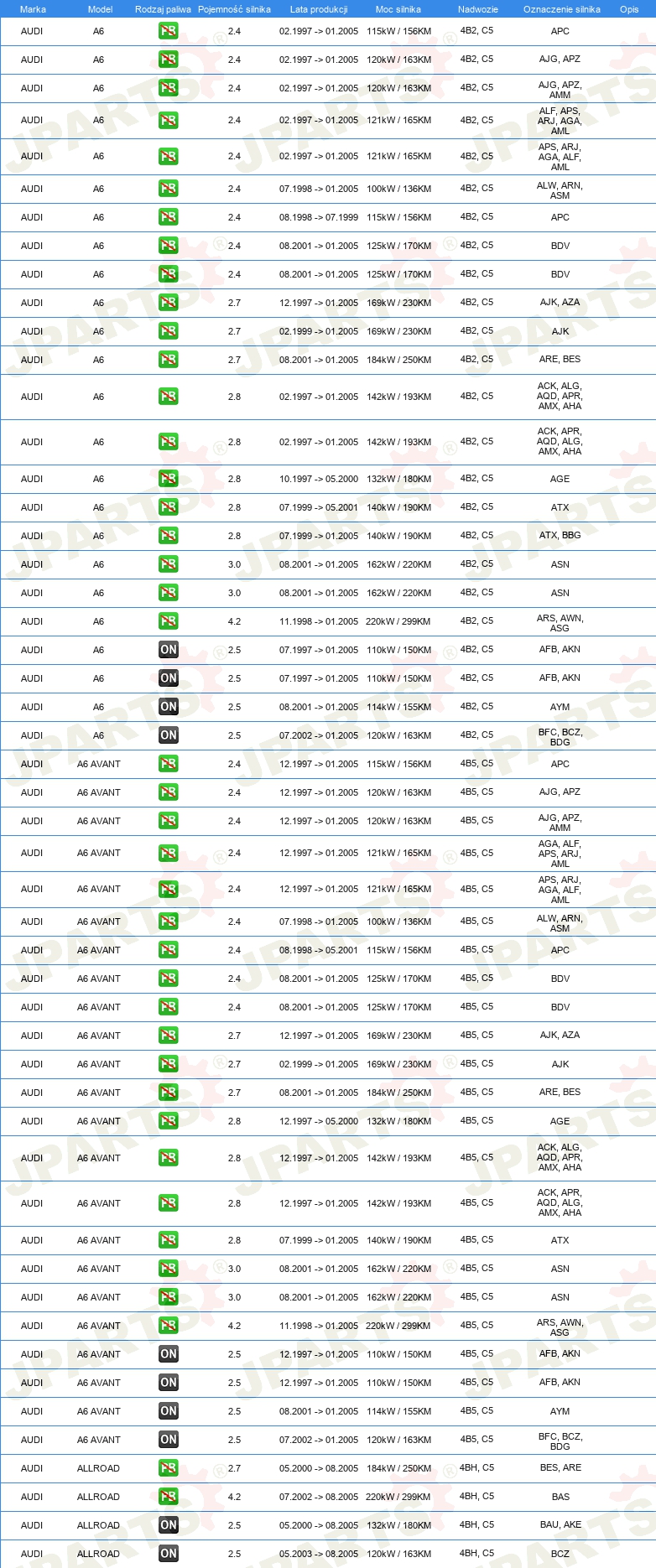
Task: Click PB fuel icon in A6 4B2 AJG, APZ row
Action: [x=169, y=60]
